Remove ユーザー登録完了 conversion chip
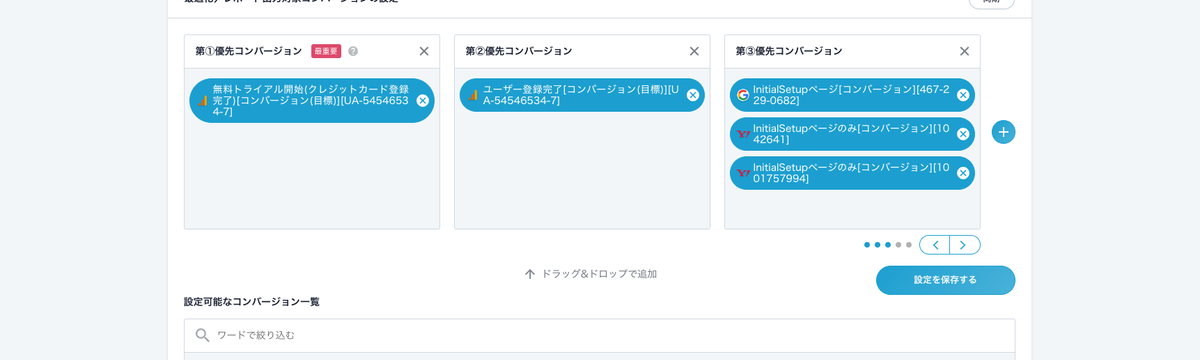 692,95
